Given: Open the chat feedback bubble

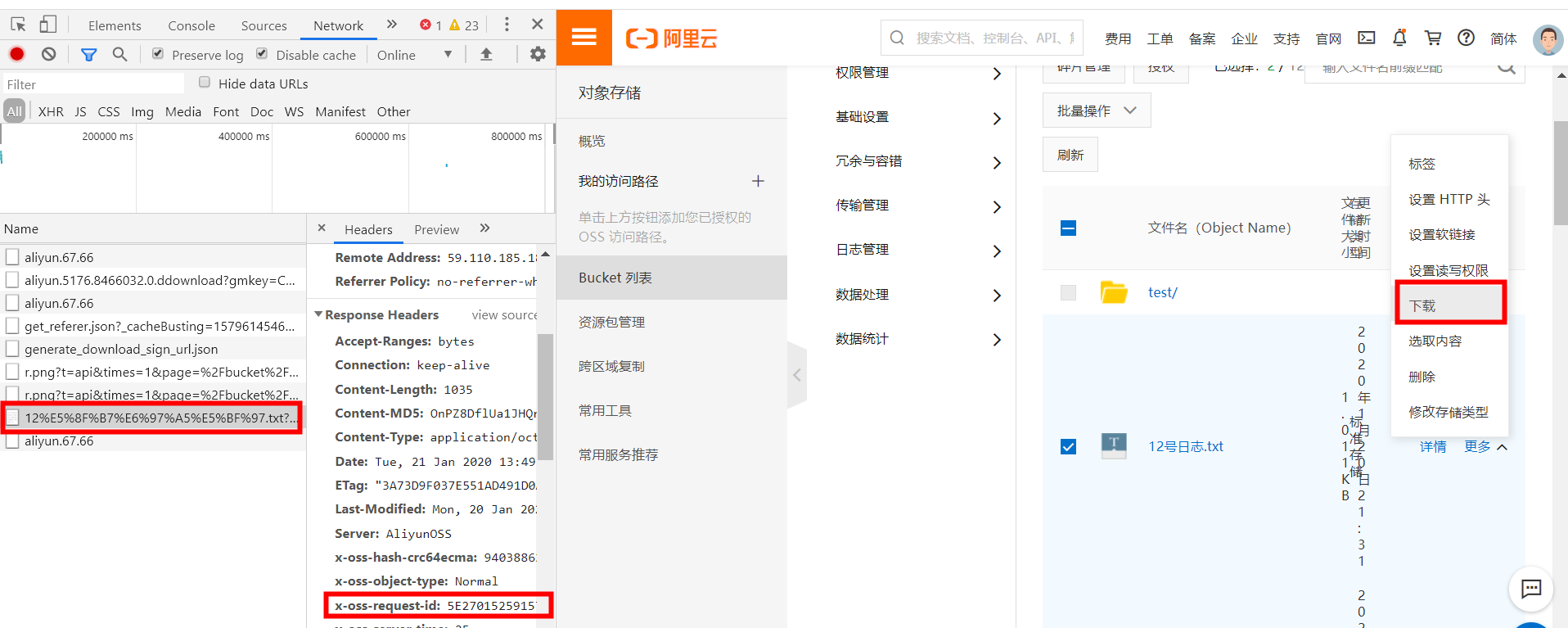Looking at the screenshot, I should point(1531,588).
